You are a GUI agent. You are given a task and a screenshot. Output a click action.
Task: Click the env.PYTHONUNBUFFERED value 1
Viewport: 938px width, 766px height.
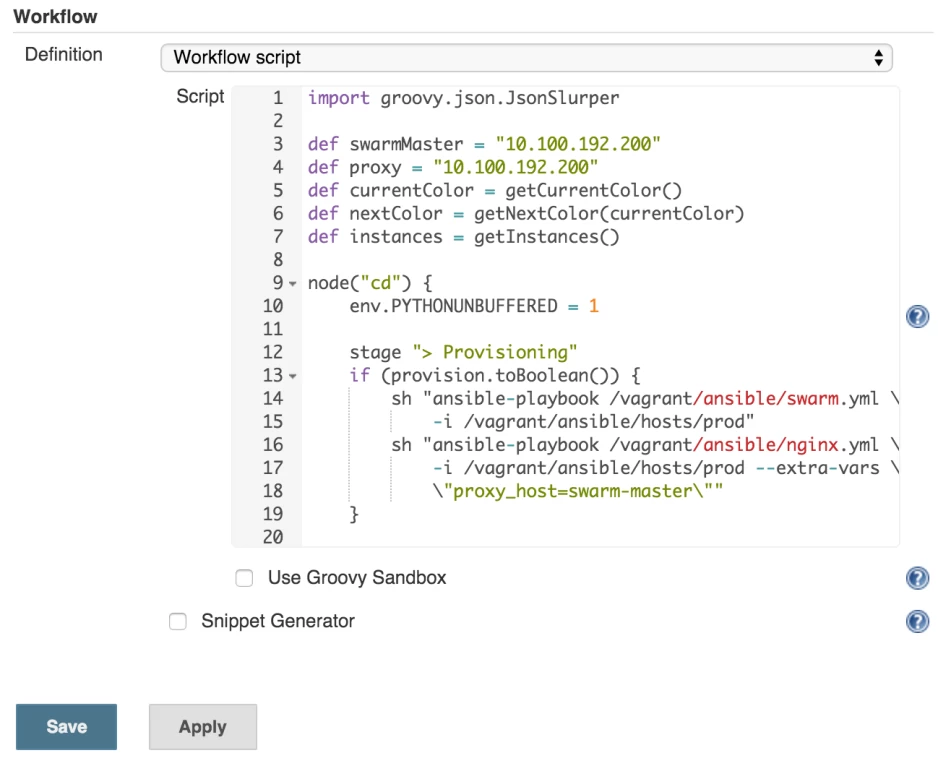593,306
